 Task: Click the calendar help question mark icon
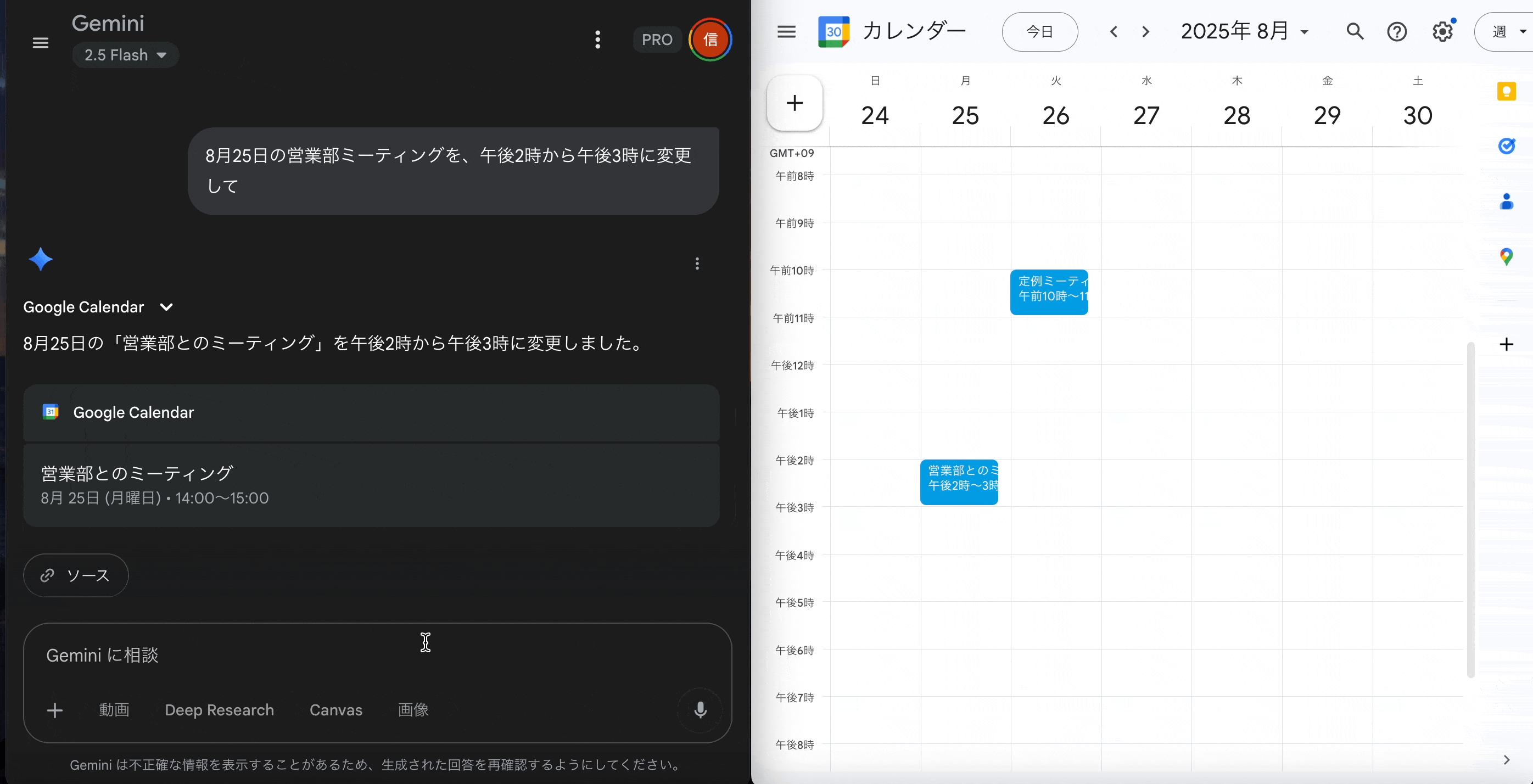tap(1397, 31)
